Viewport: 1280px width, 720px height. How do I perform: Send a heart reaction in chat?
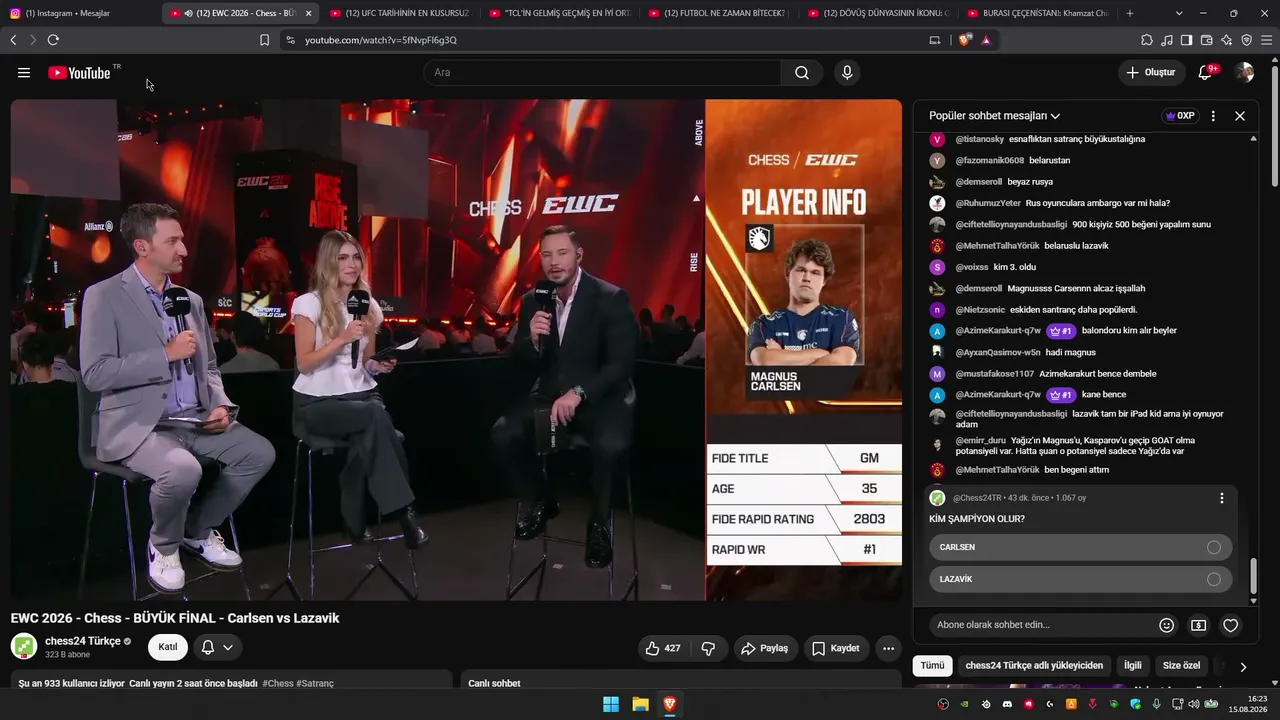click(x=1231, y=625)
